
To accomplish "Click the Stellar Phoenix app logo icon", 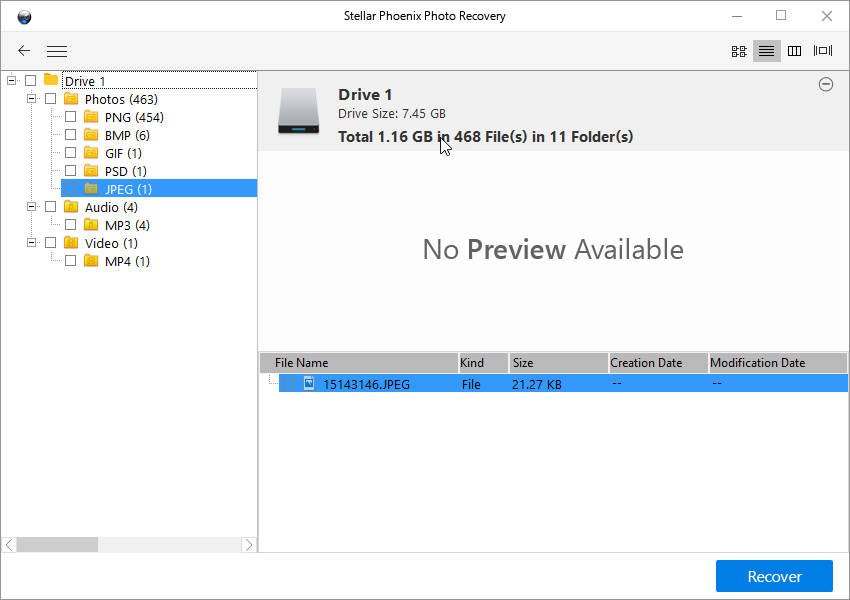I will click(x=24, y=17).
